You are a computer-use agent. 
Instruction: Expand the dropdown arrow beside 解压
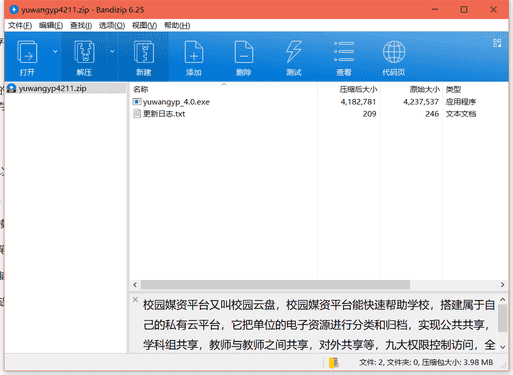pyautogui.click(x=112, y=51)
